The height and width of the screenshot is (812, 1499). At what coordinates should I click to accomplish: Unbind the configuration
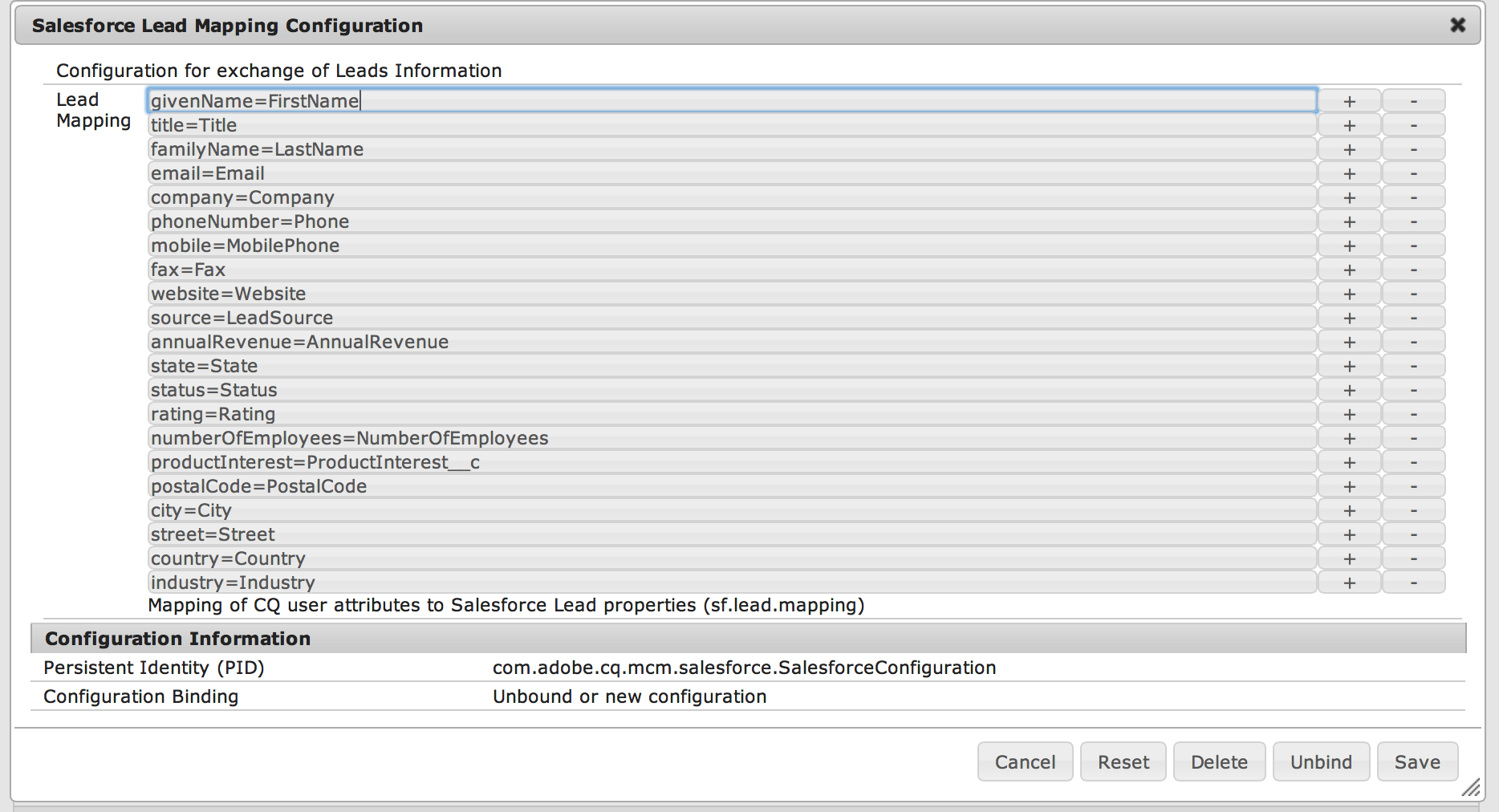[1321, 761]
